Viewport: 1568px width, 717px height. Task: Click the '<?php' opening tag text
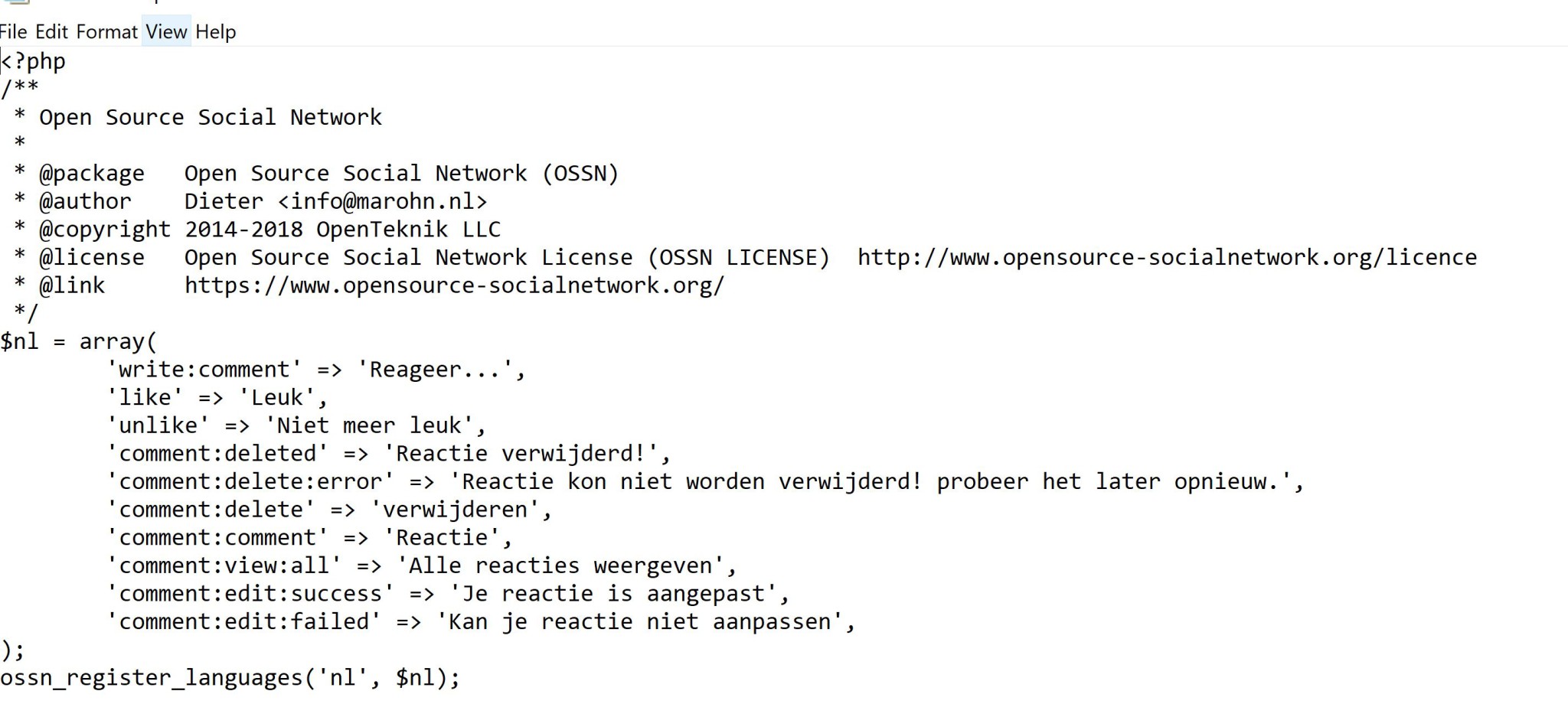(x=34, y=61)
